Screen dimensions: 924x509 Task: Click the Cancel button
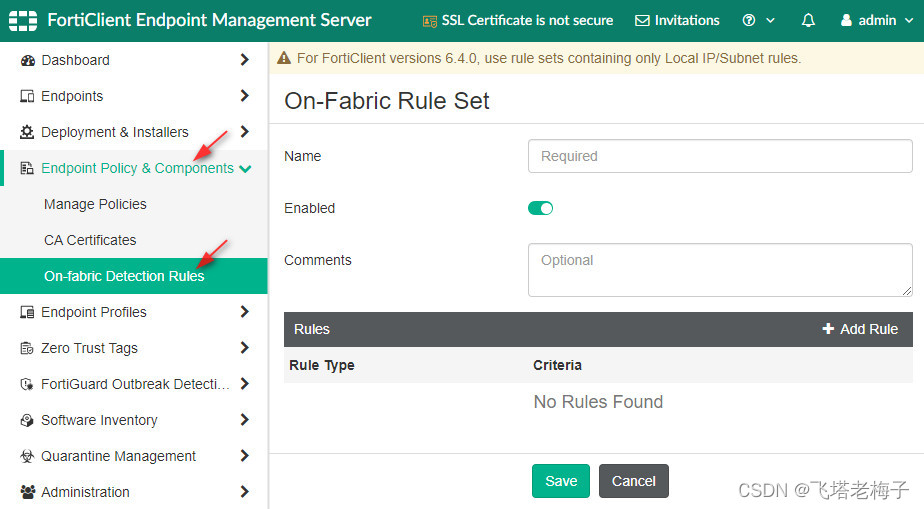click(x=633, y=481)
